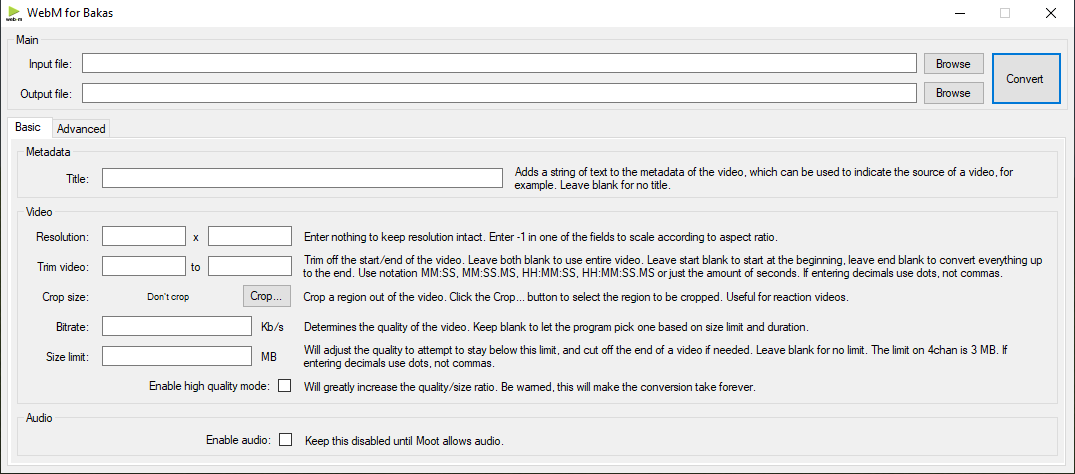Click the WebM for Bakas app icon
This screenshot has width=1075, height=474.
[13, 13]
